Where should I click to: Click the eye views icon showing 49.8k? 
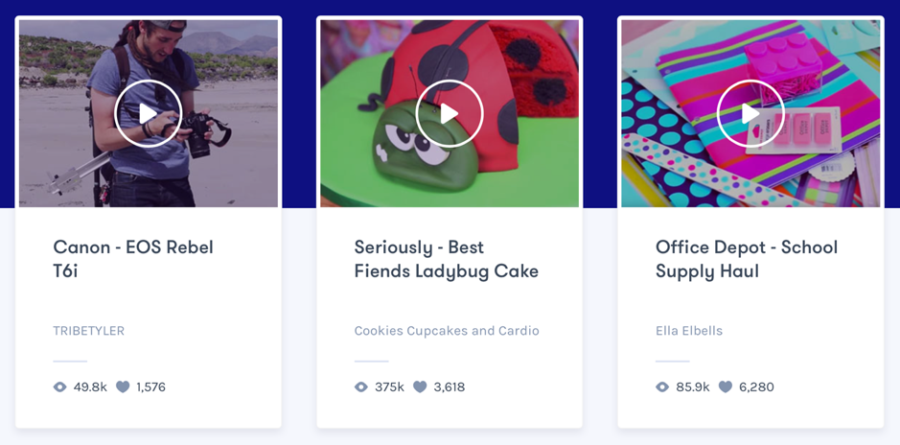(60, 387)
